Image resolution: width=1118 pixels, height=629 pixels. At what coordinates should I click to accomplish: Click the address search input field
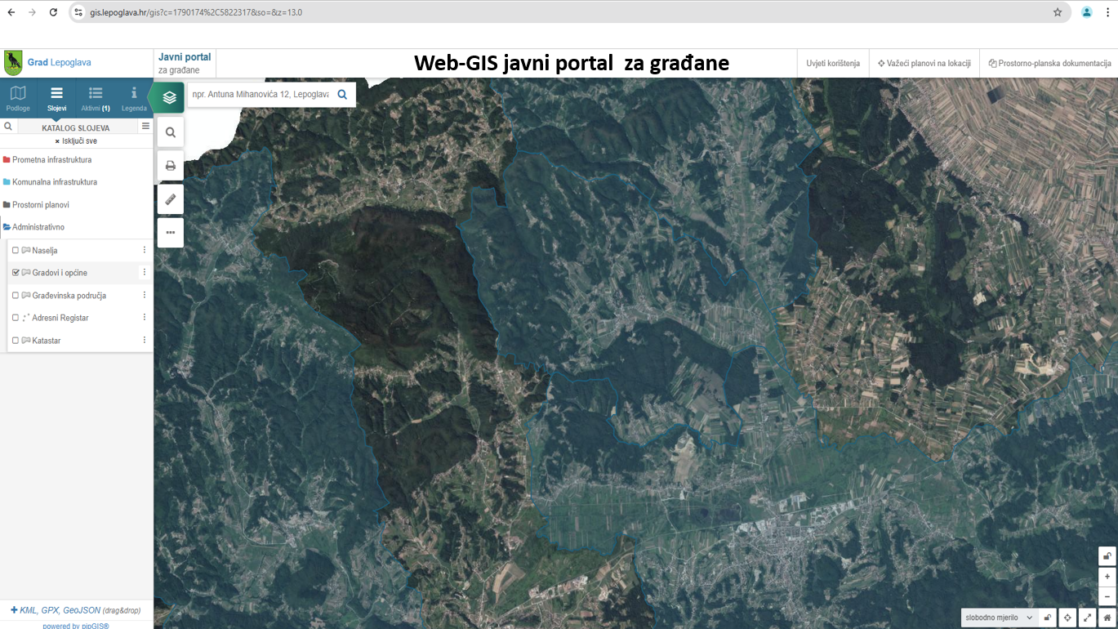260,94
